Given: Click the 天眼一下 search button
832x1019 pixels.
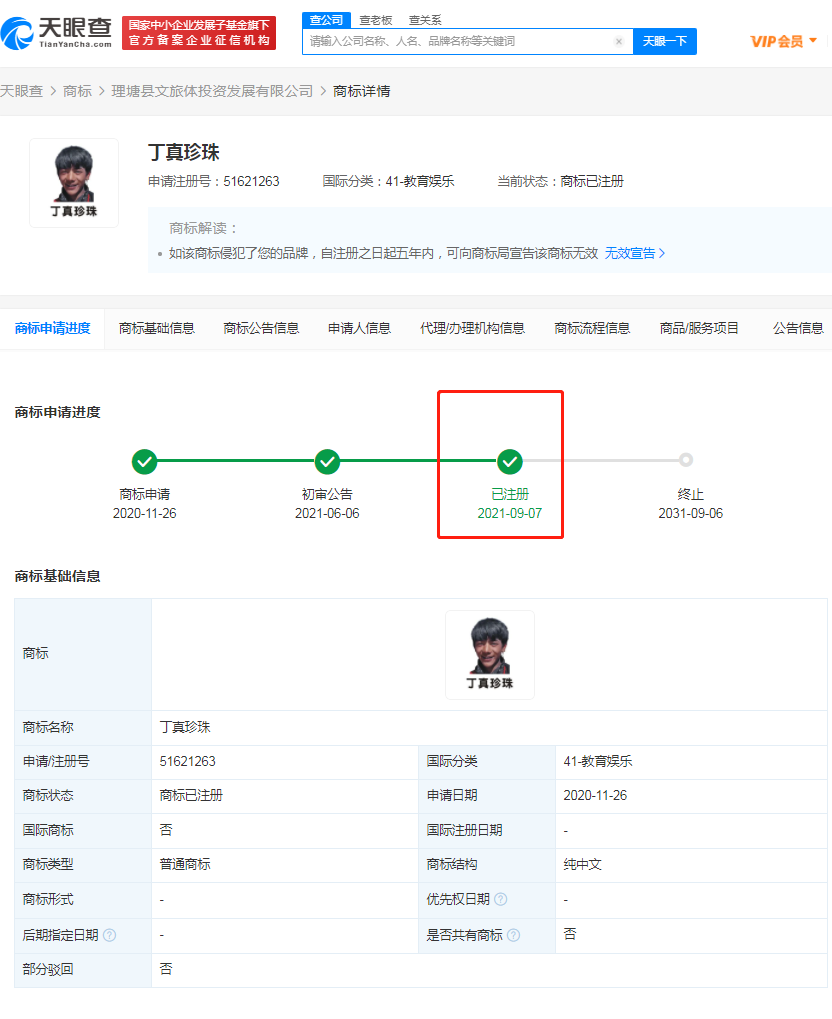Looking at the screenshot, I should [665, 42].
